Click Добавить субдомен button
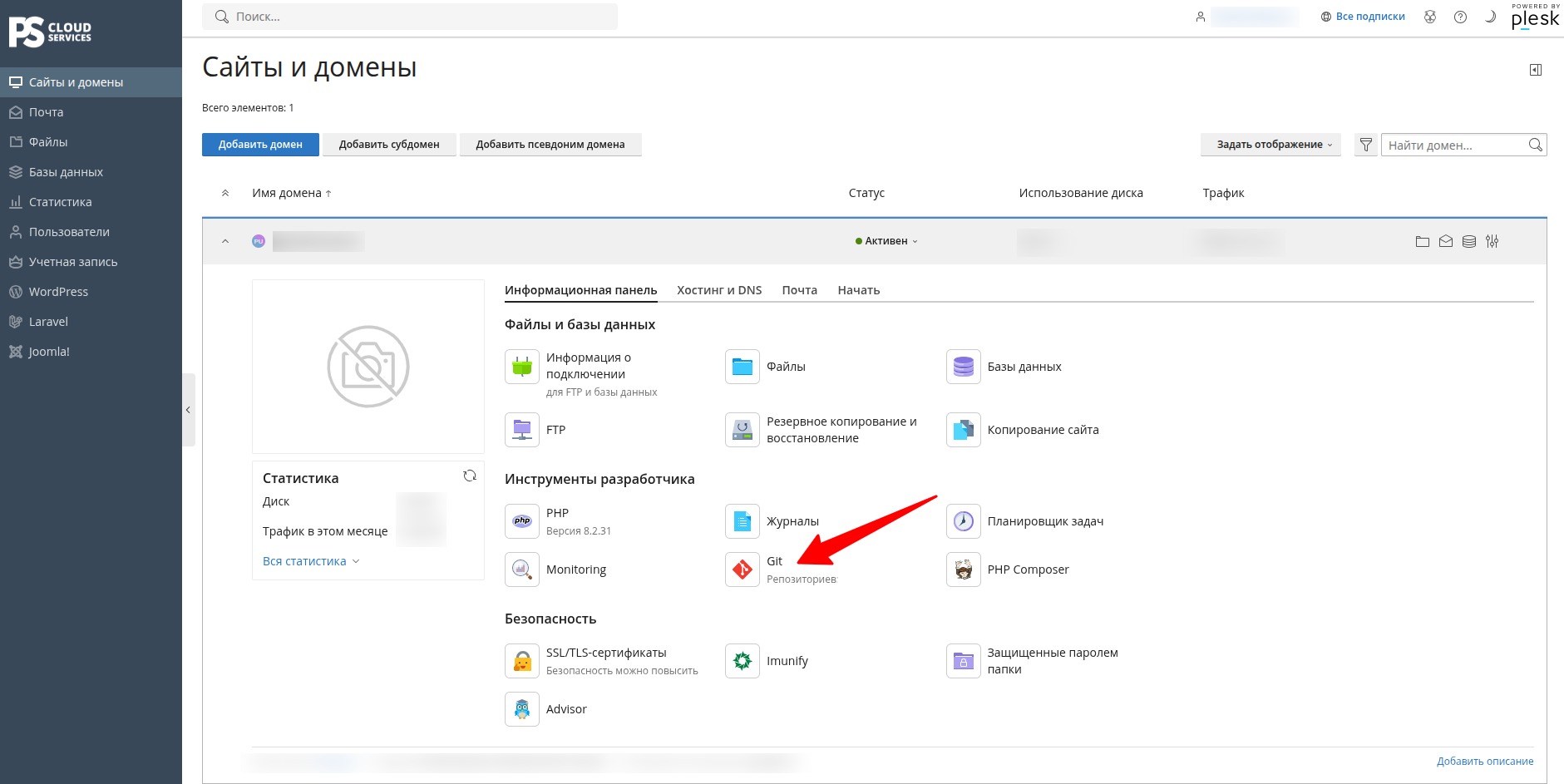 point(389,145)
